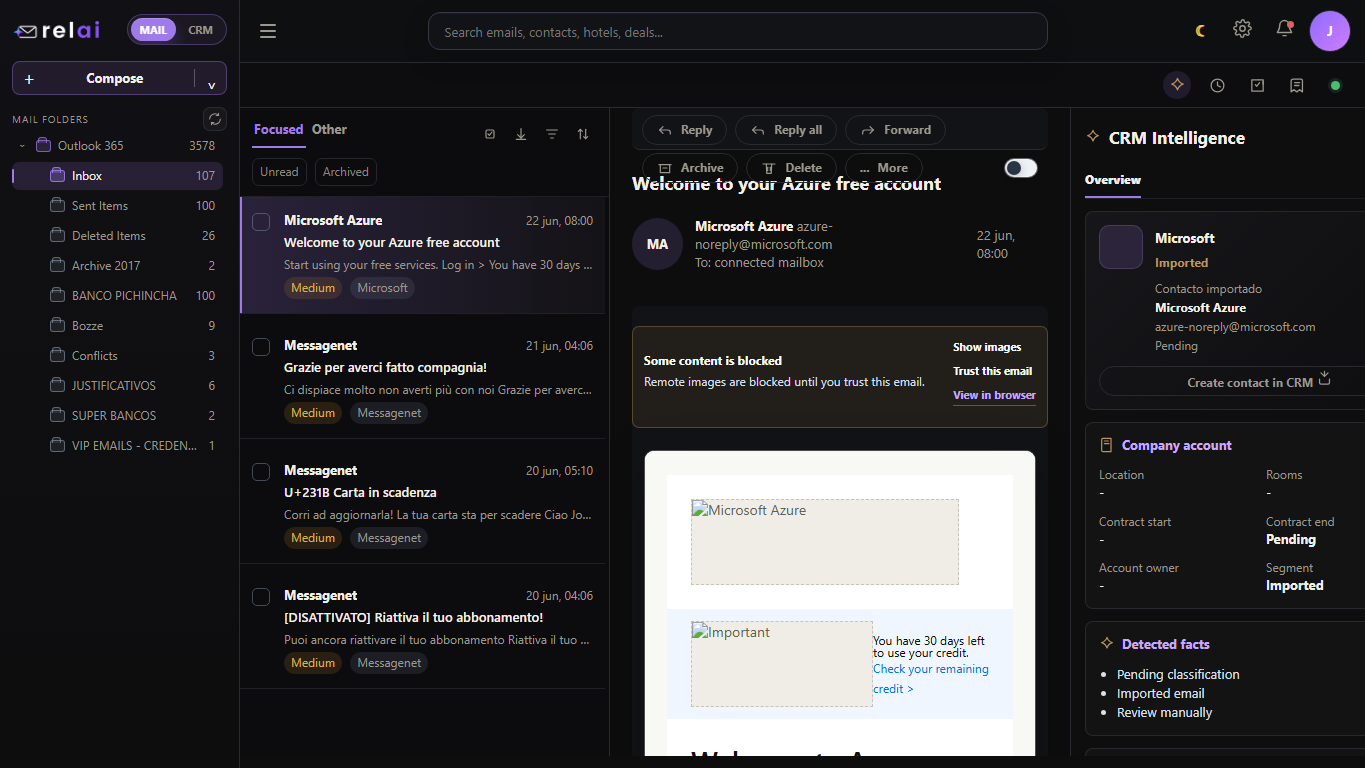Screen dimensions: 1365x768
Task: Click the Detected facts section heading
Action: coord(1165,644)
